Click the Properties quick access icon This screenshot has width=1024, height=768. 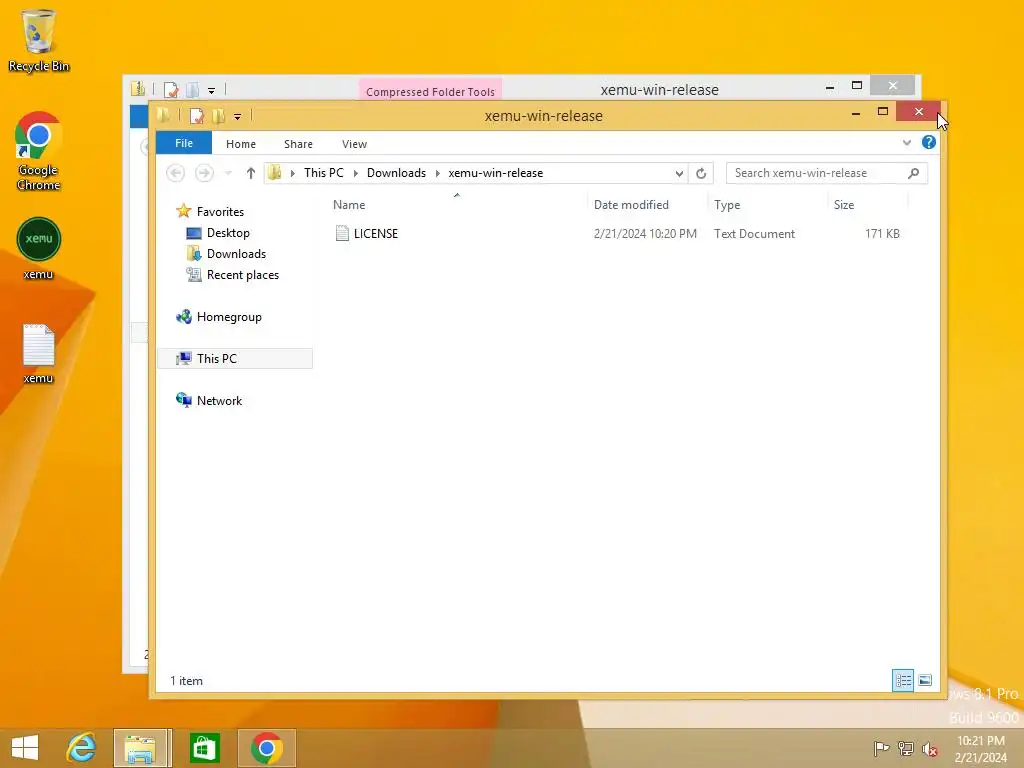point(197,116)
